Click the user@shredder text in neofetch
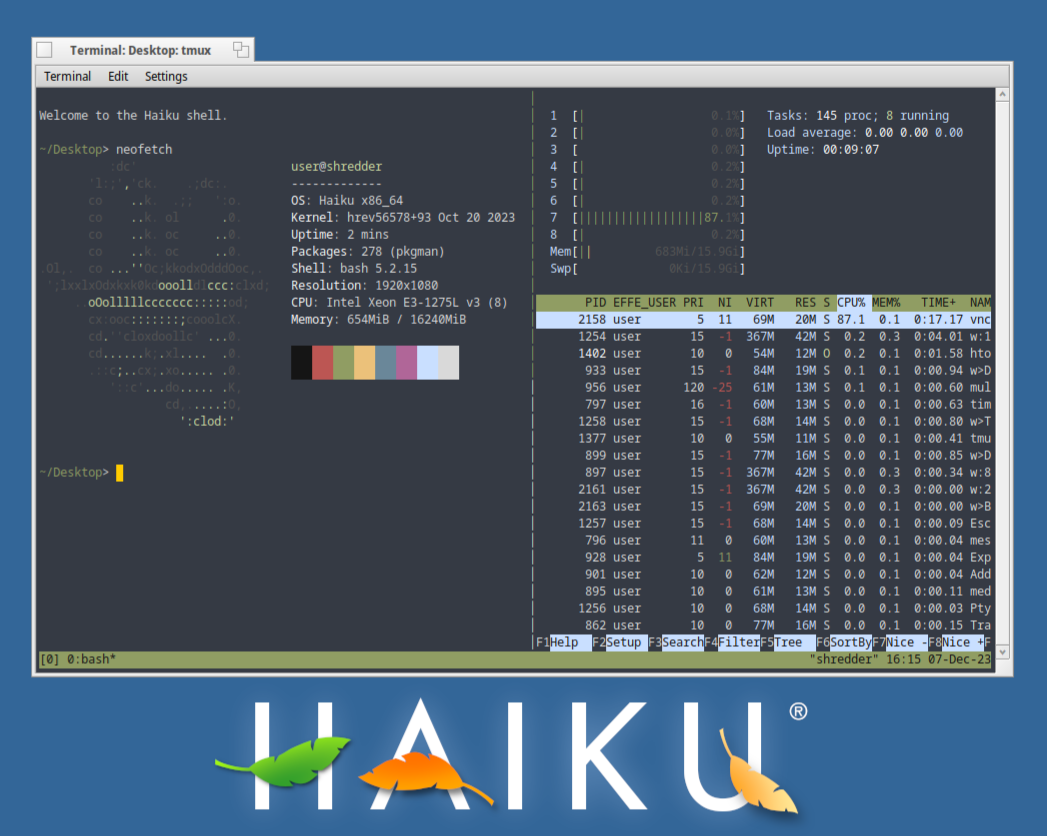This screenshot has height=836, width=1047. point(337,166)
